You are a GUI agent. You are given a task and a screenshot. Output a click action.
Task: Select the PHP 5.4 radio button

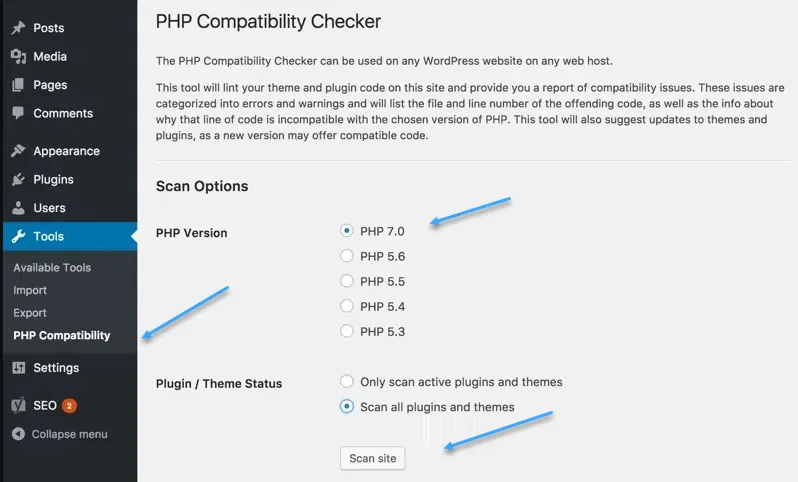[x=347, y=306]
